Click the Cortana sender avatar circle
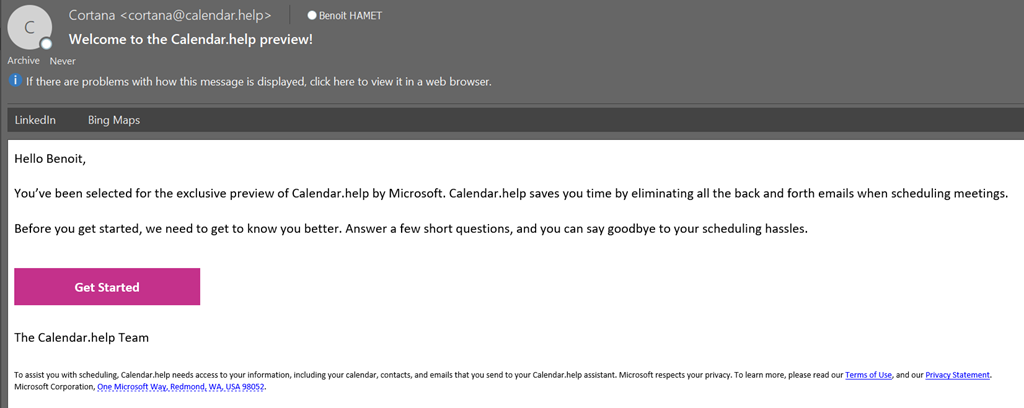 click(28, 26)
